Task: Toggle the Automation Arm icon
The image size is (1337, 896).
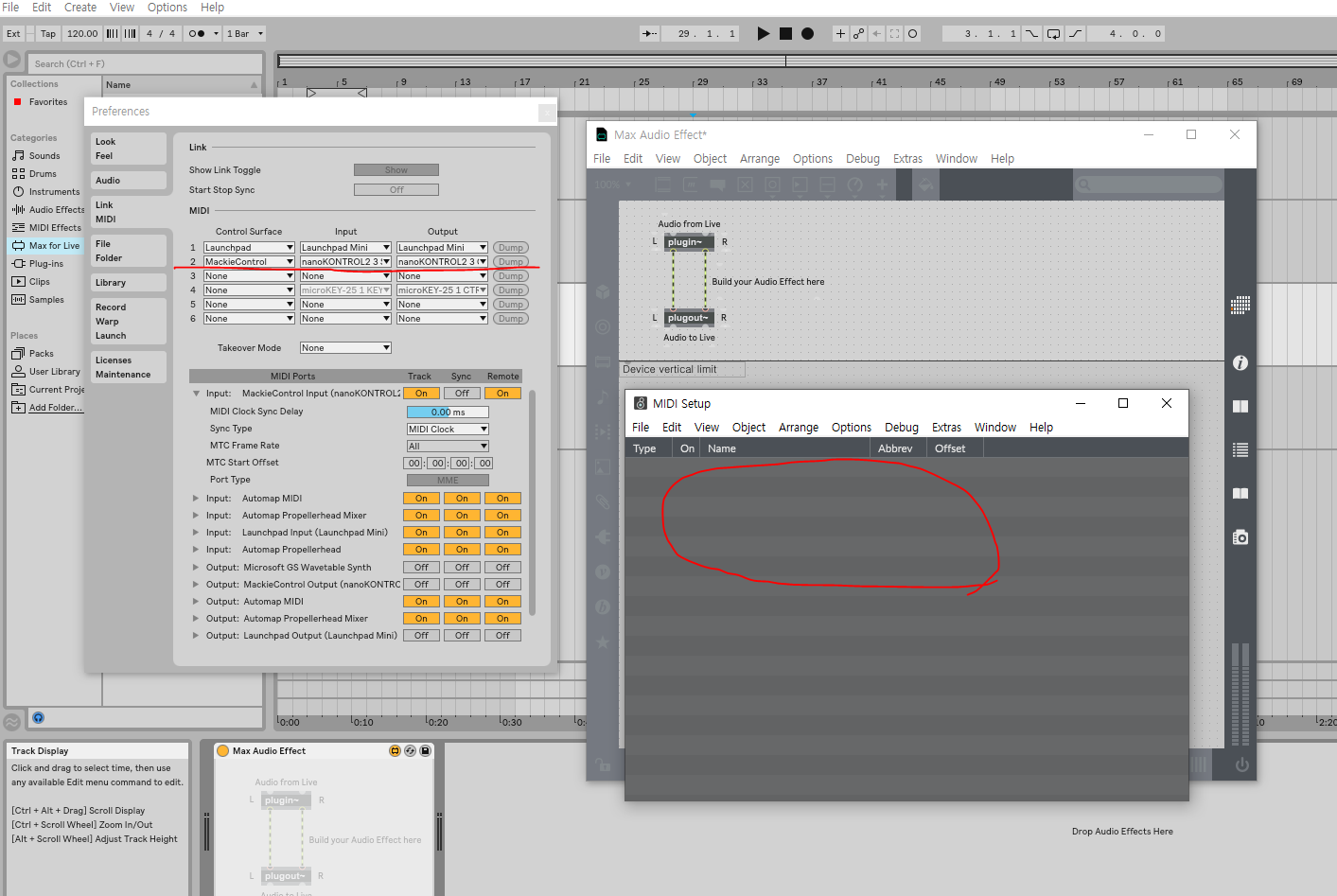Action: click(x=858, y=33)
